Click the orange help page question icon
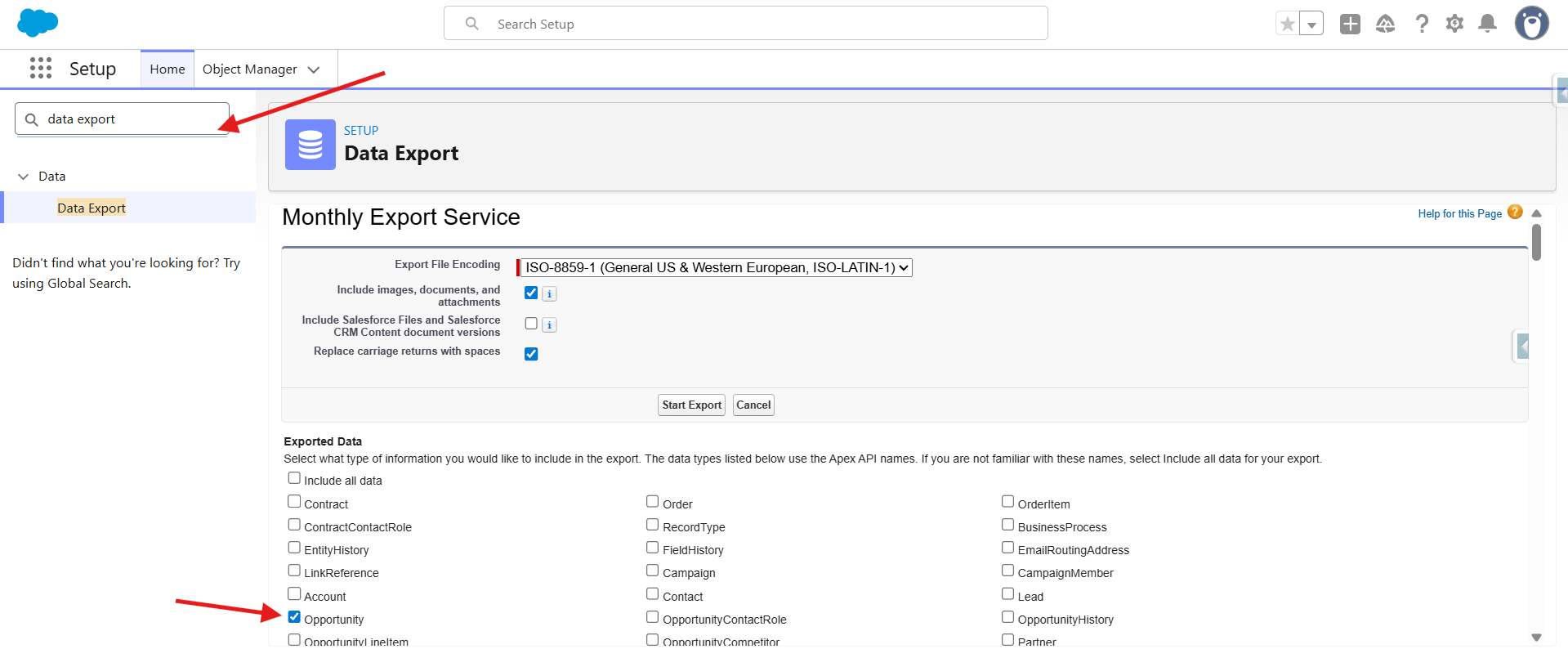This screenshot has height=658, width=1568. point(1515,213)
